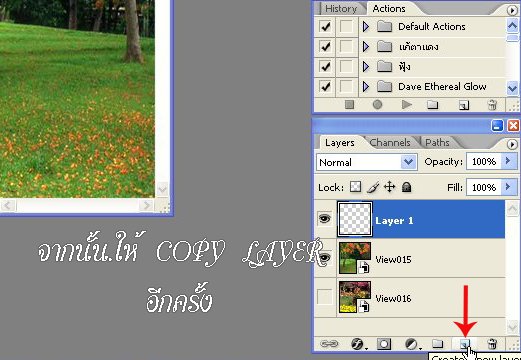Click the Begin recording circle in Actions
Screen dimensions: 521x360
(377, 105)
